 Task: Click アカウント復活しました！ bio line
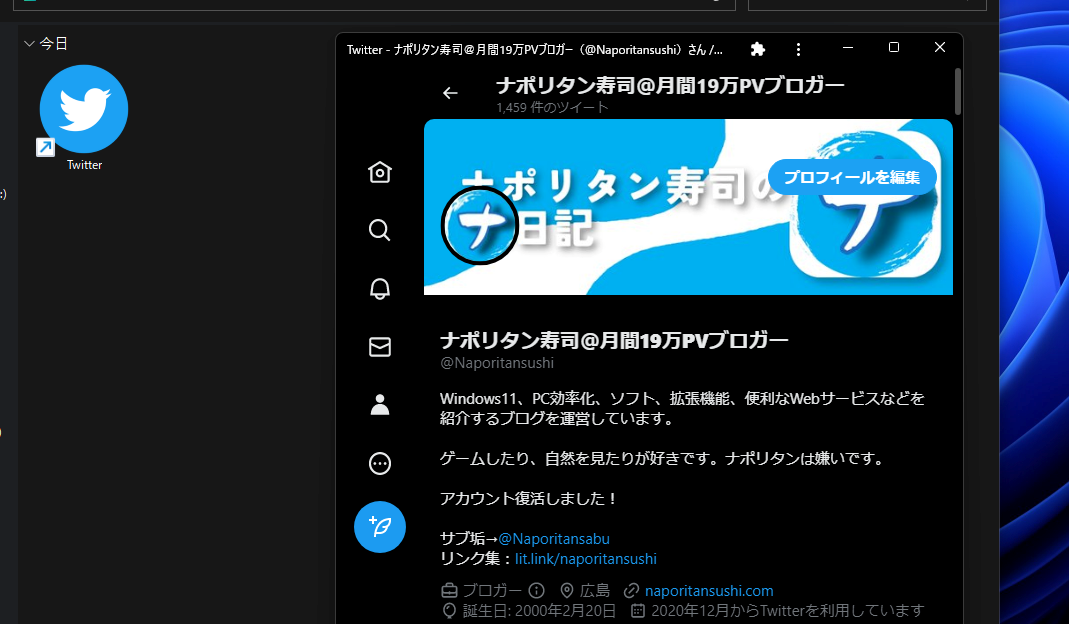coord(529,499)
